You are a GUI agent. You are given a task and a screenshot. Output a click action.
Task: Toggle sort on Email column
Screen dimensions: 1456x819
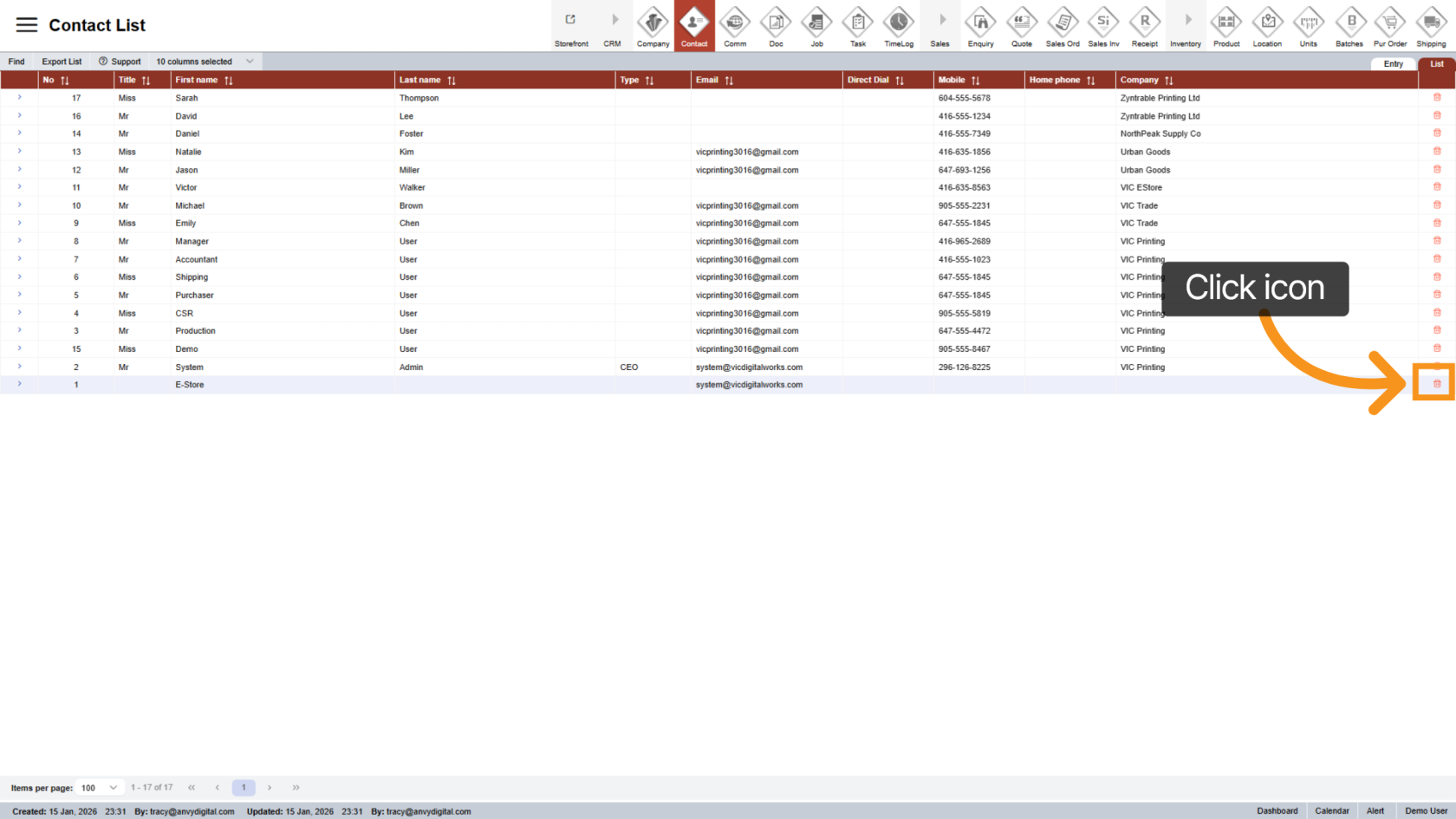[729, 81]
